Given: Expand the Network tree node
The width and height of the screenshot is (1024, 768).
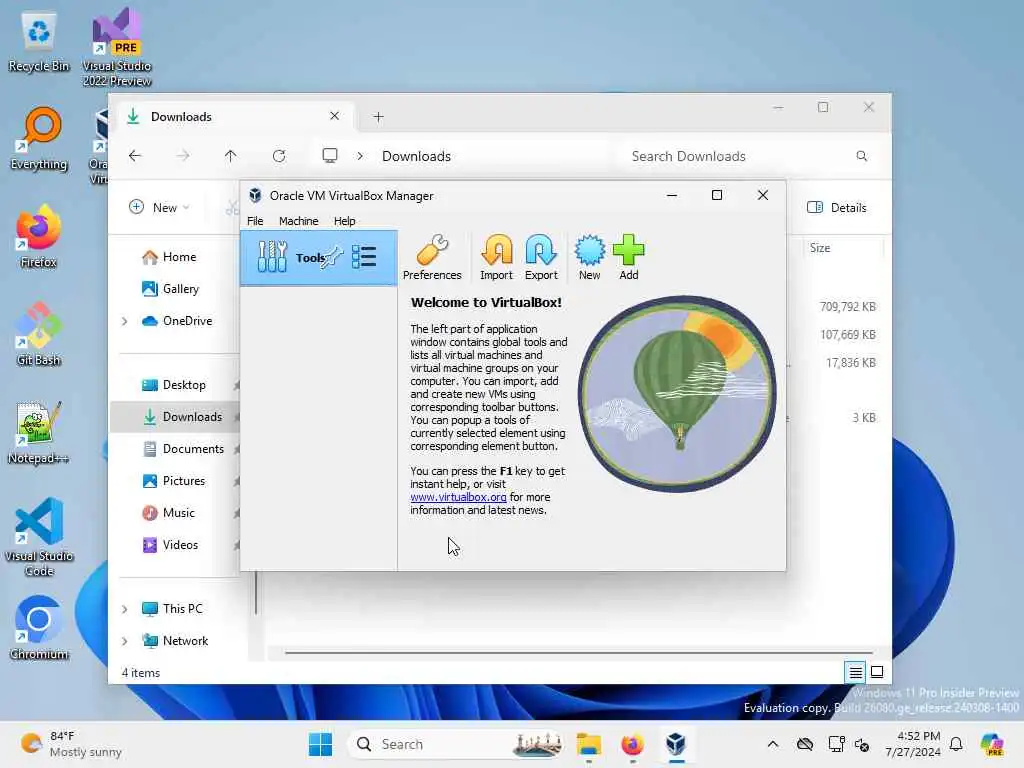Looking at the screenshot, I should (x=124, y=641).
